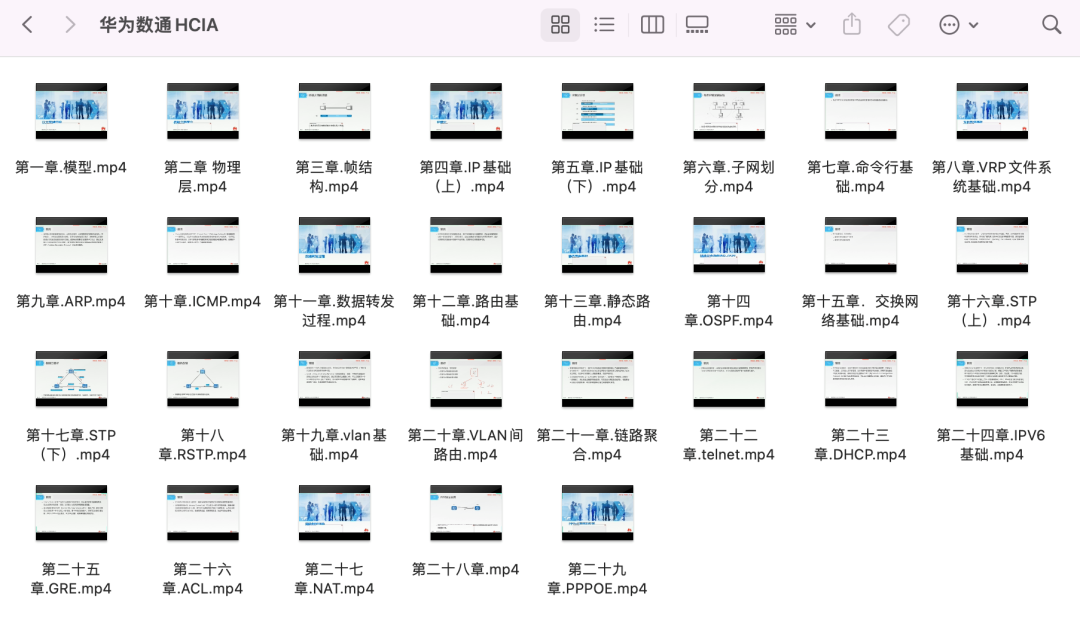Go back using the left chevron
1080x621 pixels.
(27, 25)
